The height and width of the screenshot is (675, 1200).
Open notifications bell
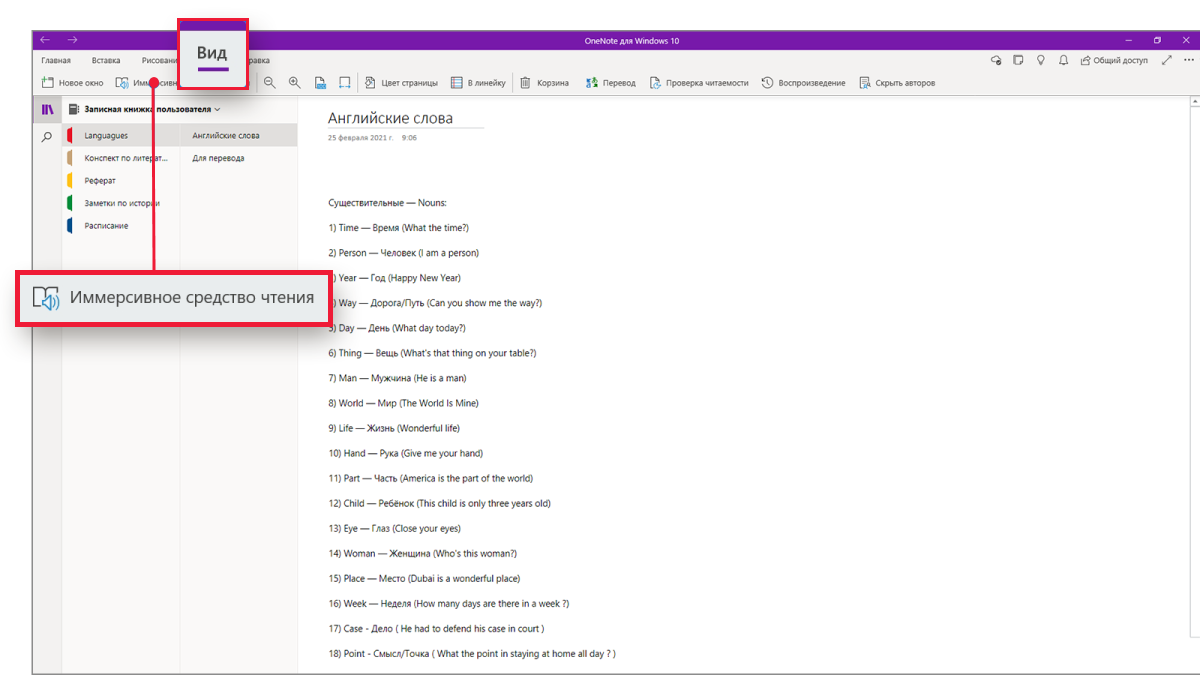point(1063,60)
